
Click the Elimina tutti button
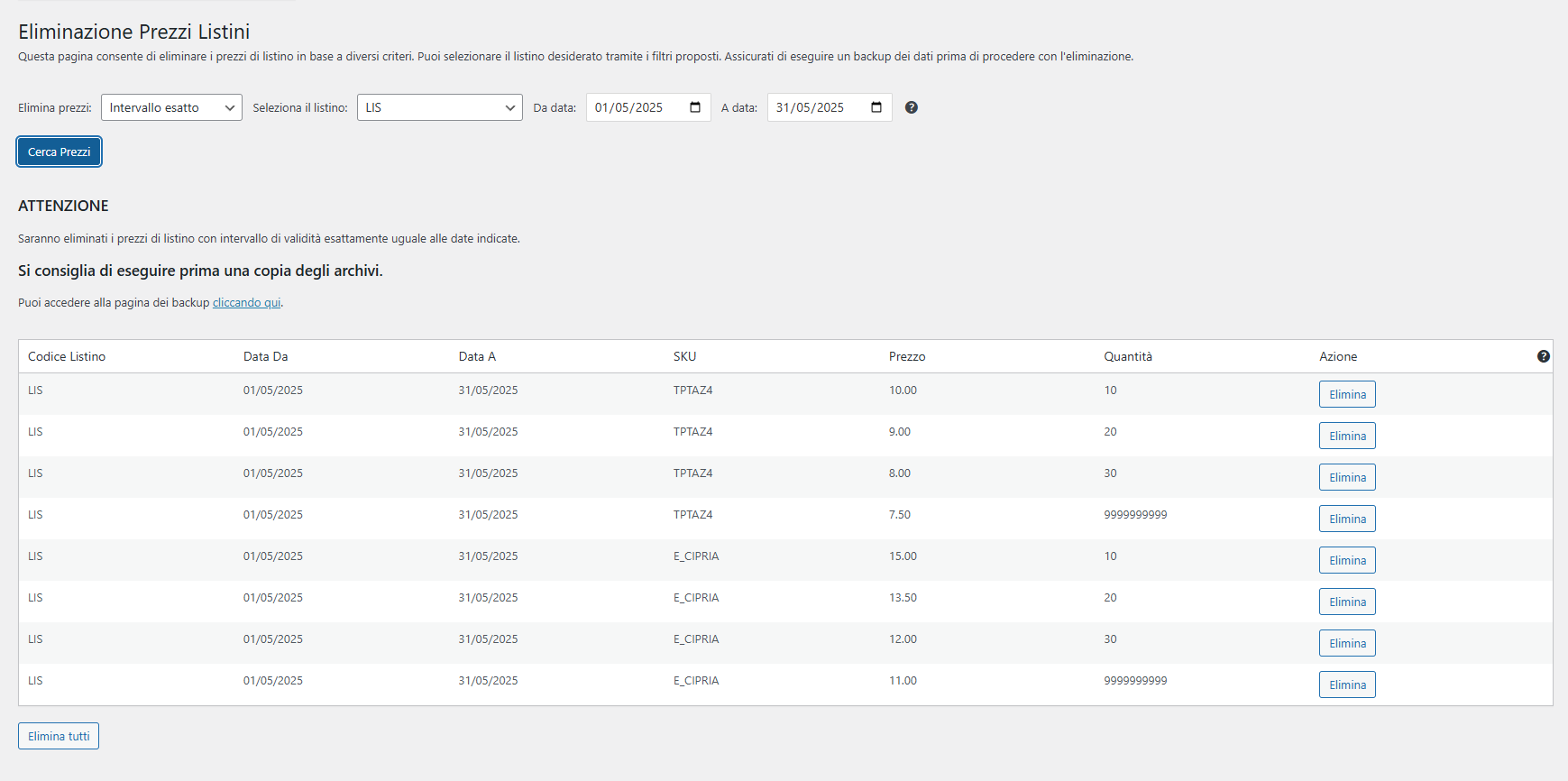click(59, 736)
